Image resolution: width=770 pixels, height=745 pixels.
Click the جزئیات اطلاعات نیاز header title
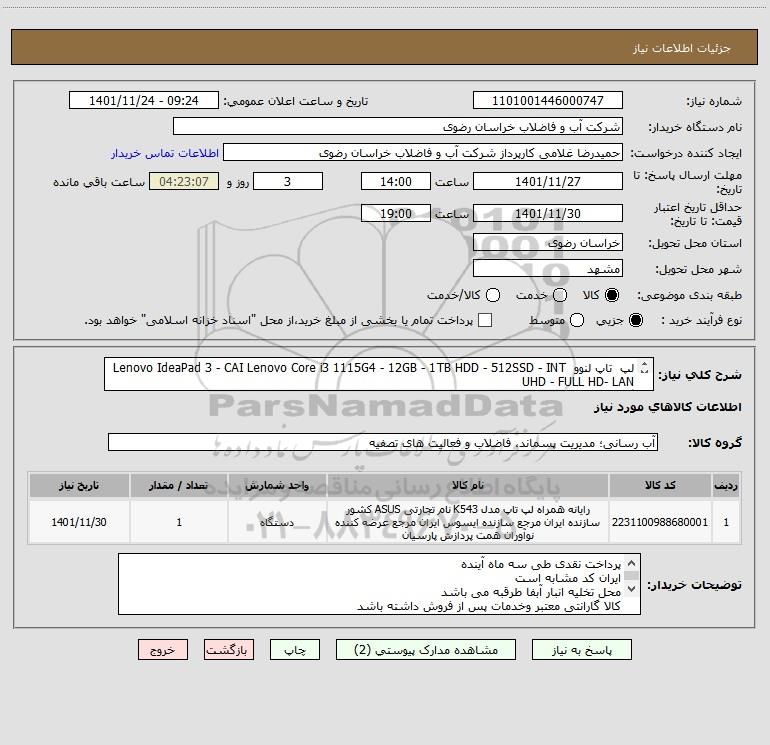(x=682, y=48)
